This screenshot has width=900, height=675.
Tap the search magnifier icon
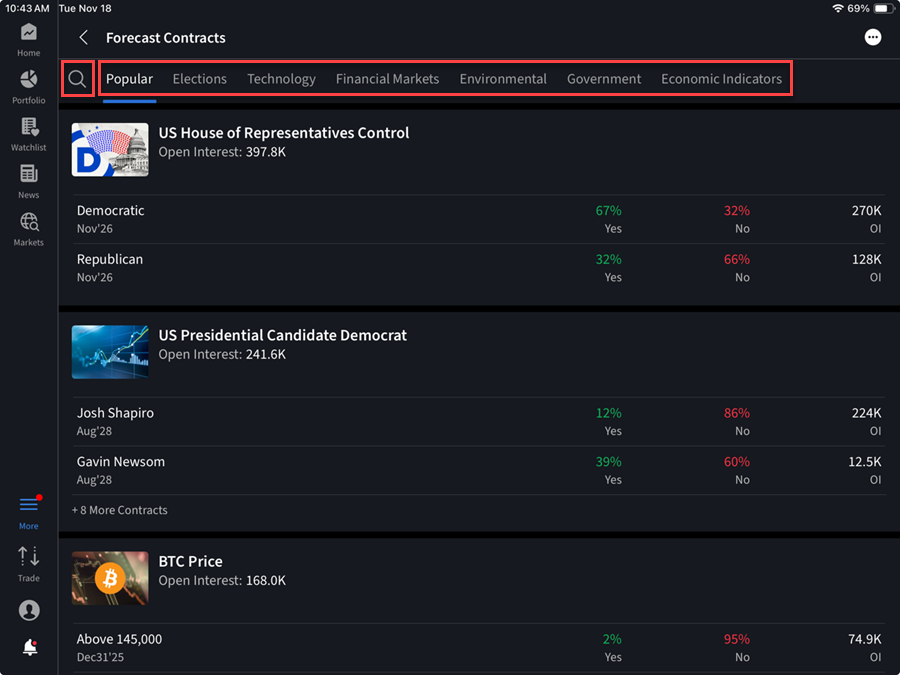coord(76,77)
